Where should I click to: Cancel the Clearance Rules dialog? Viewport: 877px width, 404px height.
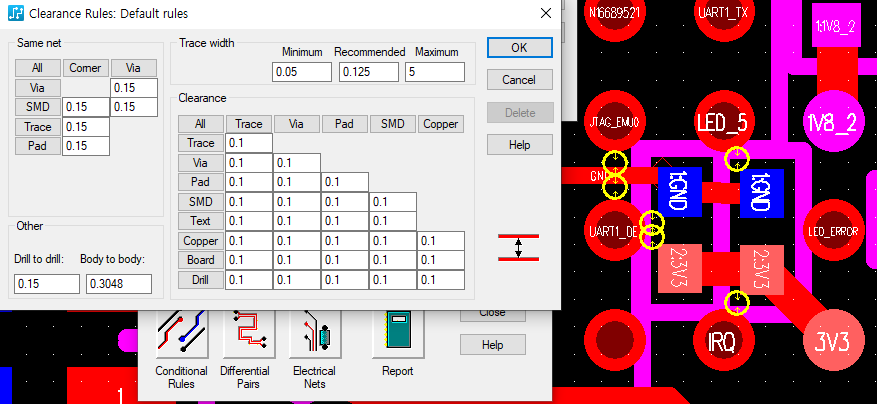[x=518, y=79]
